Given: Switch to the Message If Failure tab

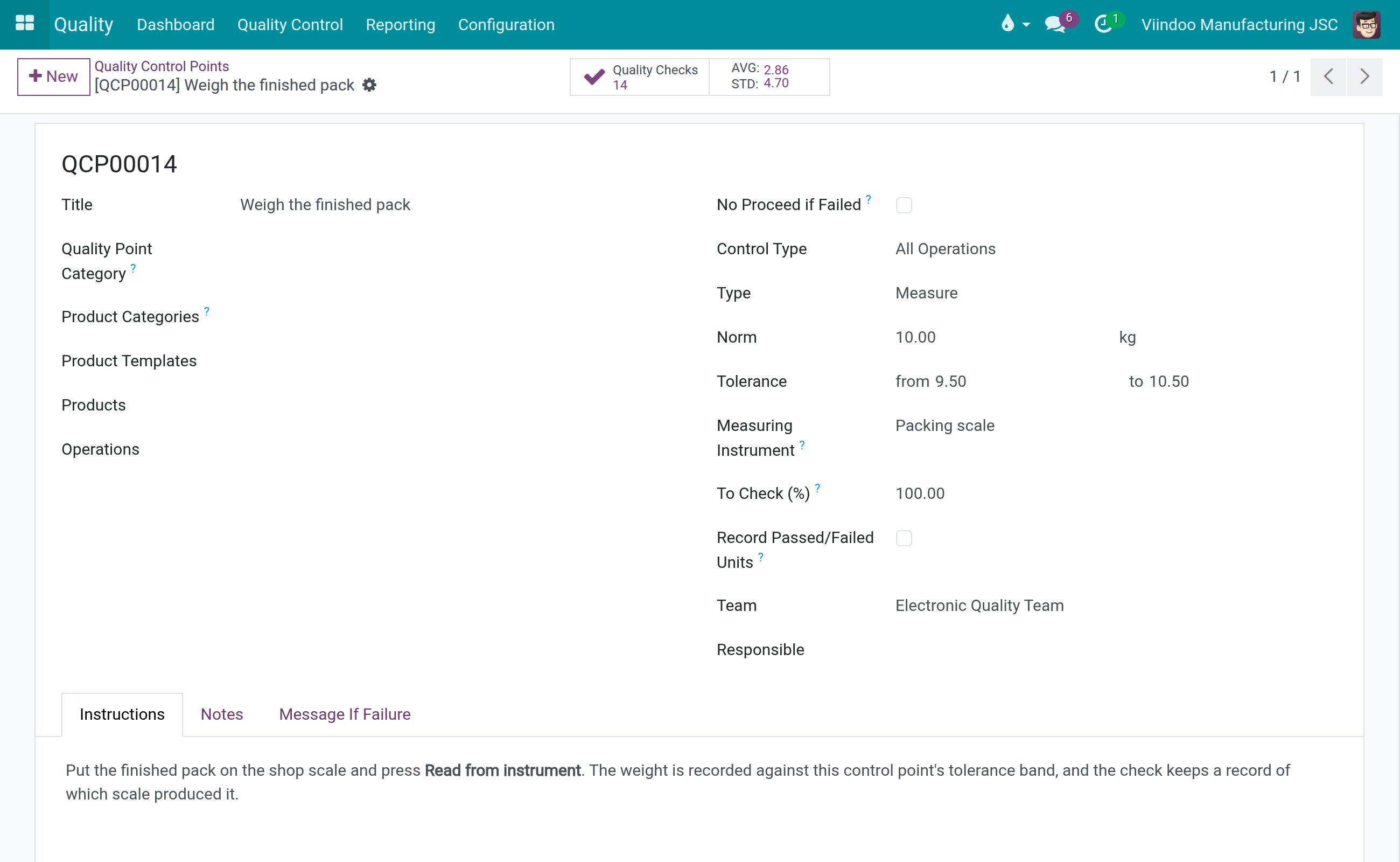Looking at the screenshot, I should pyautogui.click(x=345, y=714).
